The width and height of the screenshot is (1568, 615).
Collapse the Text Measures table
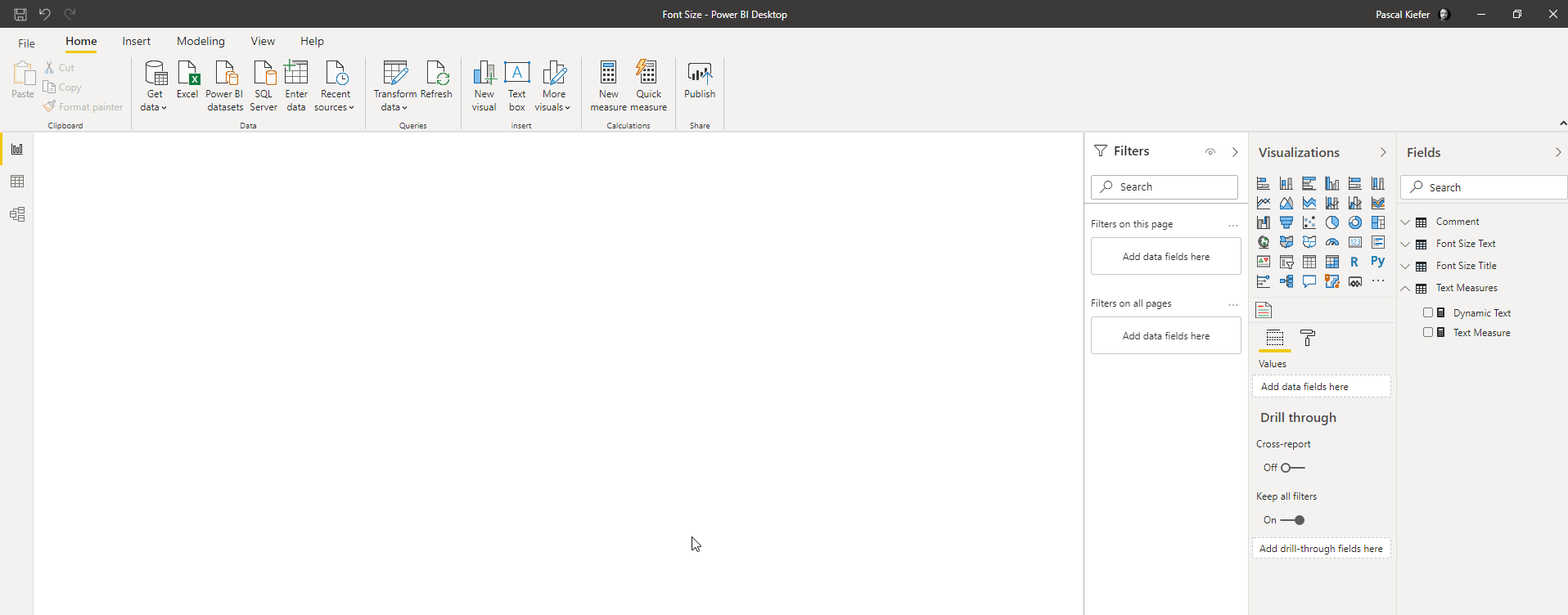[x=1405, y=288]
